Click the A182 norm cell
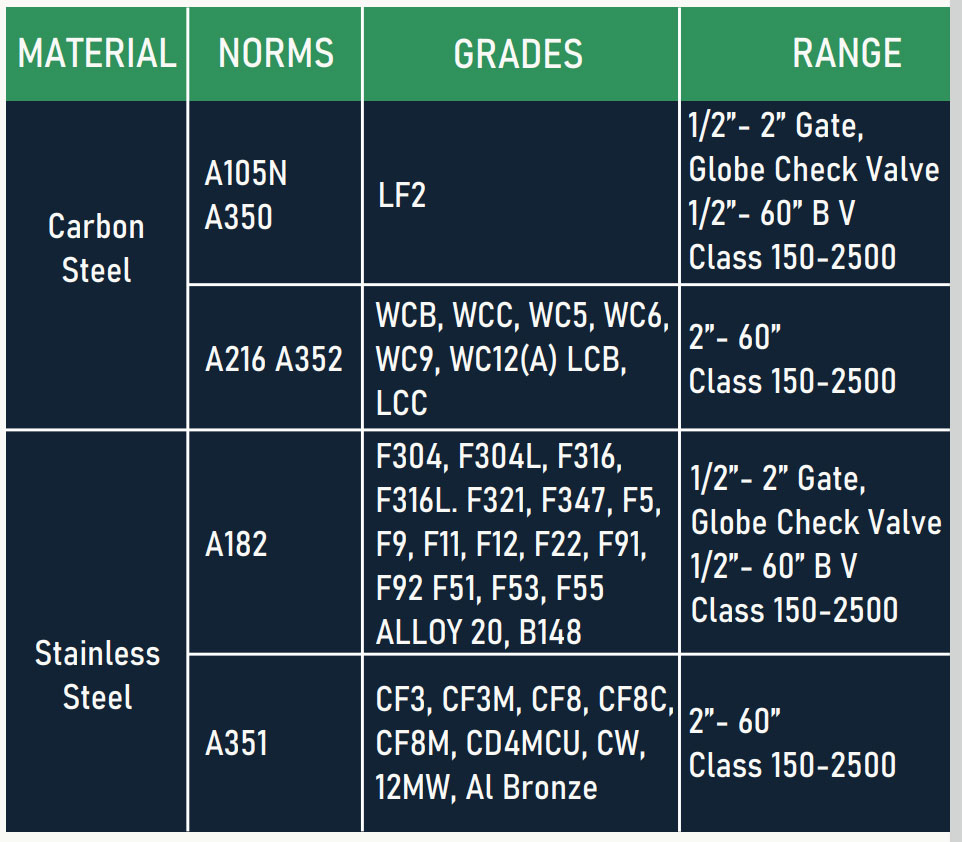Screen dimensions: 962x842 pos(236,544)
